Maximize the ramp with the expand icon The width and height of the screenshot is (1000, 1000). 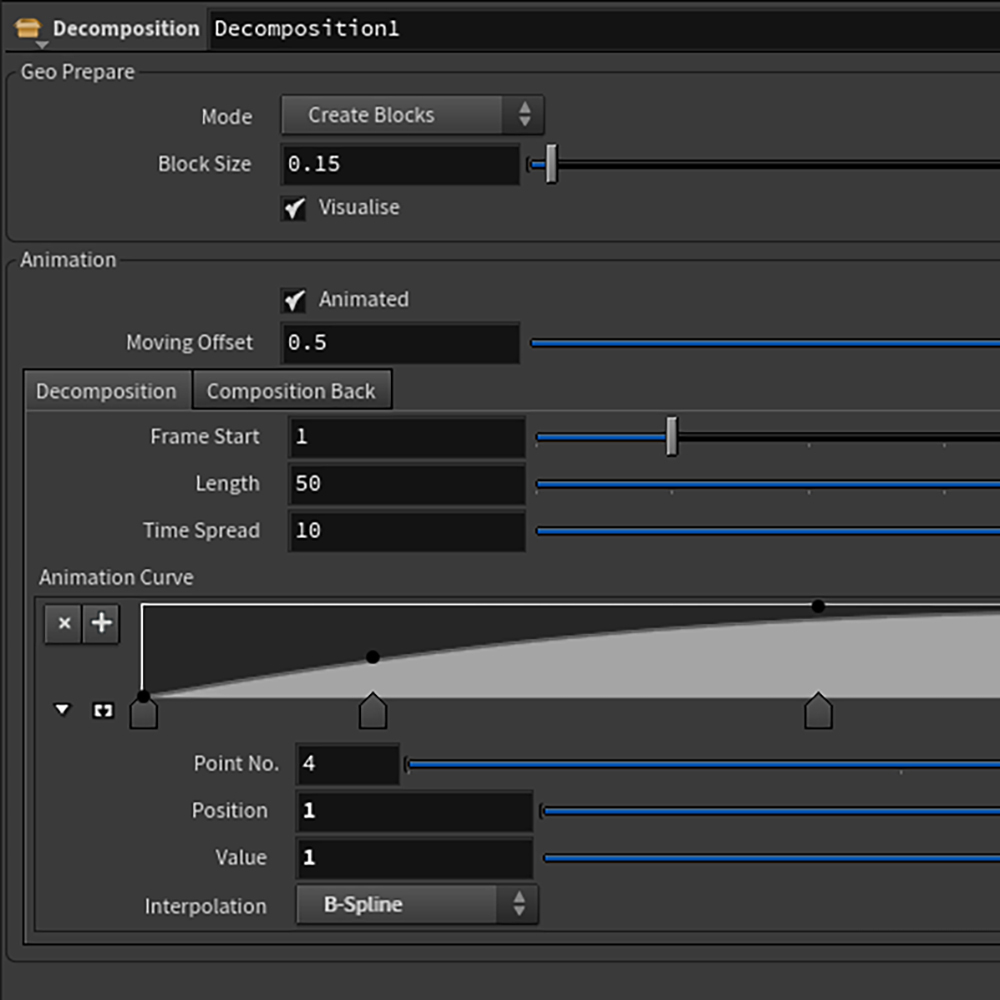pyautogui.click(x=103, y=710)
